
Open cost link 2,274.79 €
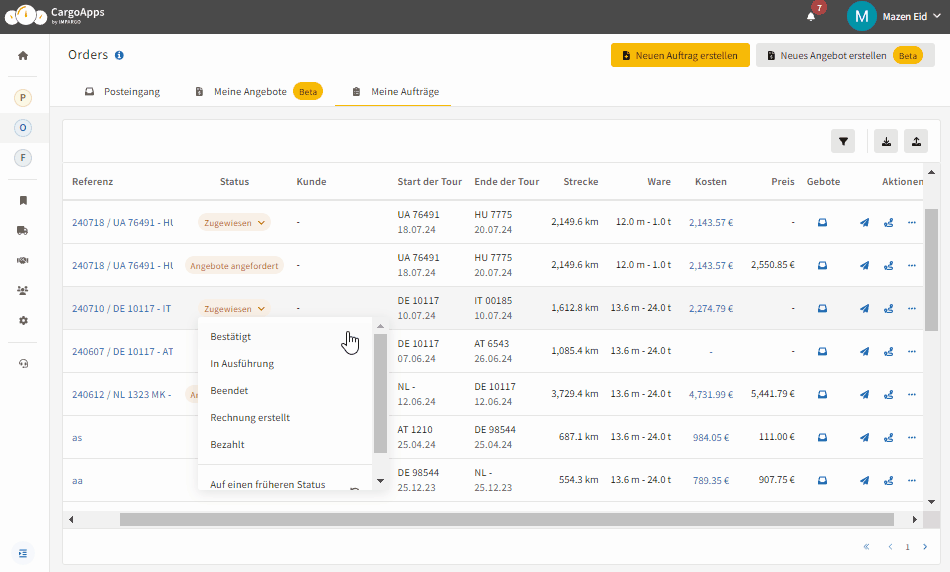(711, 308)
